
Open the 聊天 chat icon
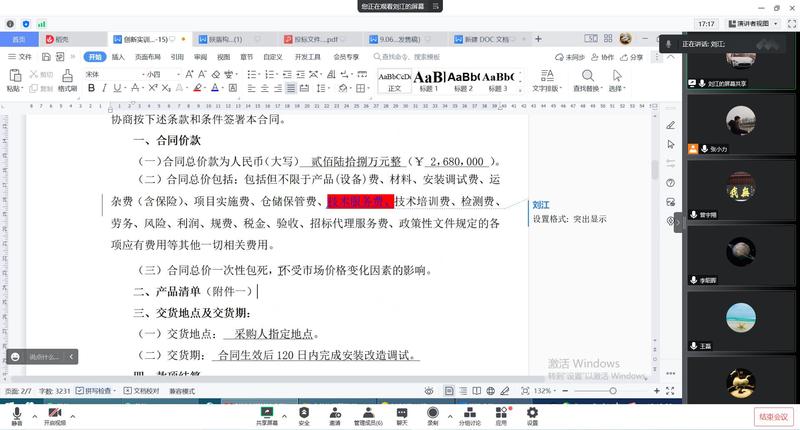[401, 412]
